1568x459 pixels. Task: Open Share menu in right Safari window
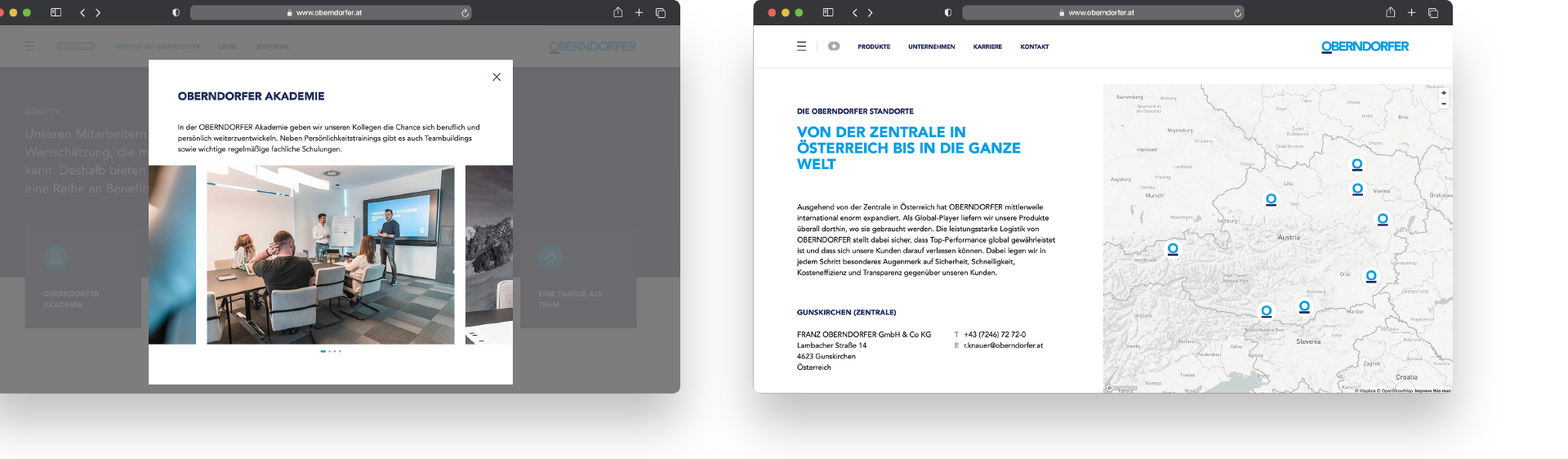tap(1390, 12)
